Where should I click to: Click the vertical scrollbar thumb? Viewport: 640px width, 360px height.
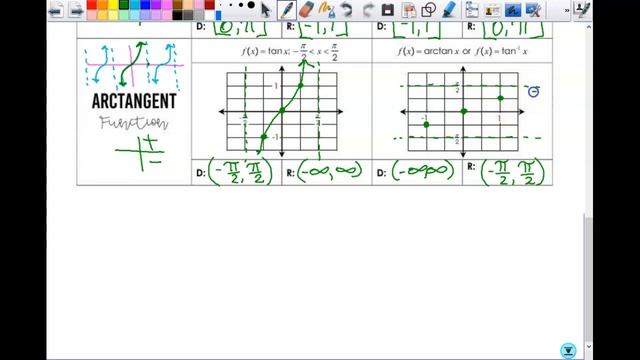tap(588, 278)
